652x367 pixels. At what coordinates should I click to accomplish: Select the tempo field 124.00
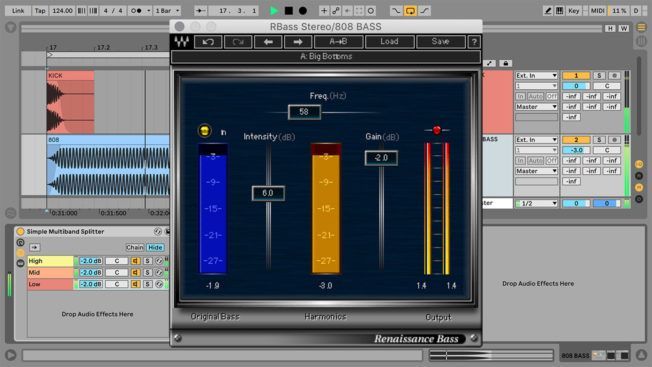[x=62, y=11]
